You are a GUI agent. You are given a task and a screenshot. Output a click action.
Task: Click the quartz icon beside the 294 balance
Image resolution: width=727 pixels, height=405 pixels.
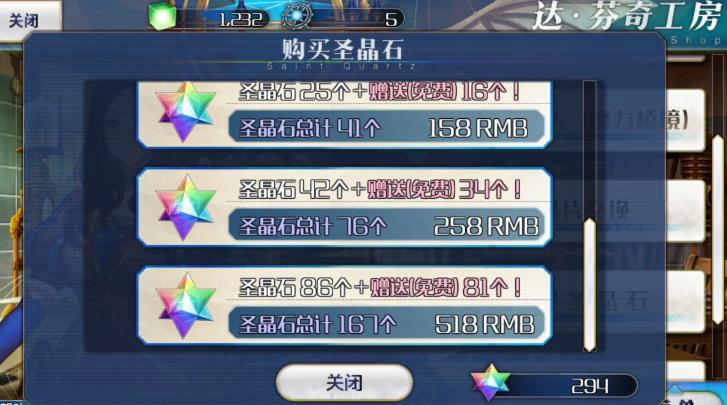click(x=490, y=382)
